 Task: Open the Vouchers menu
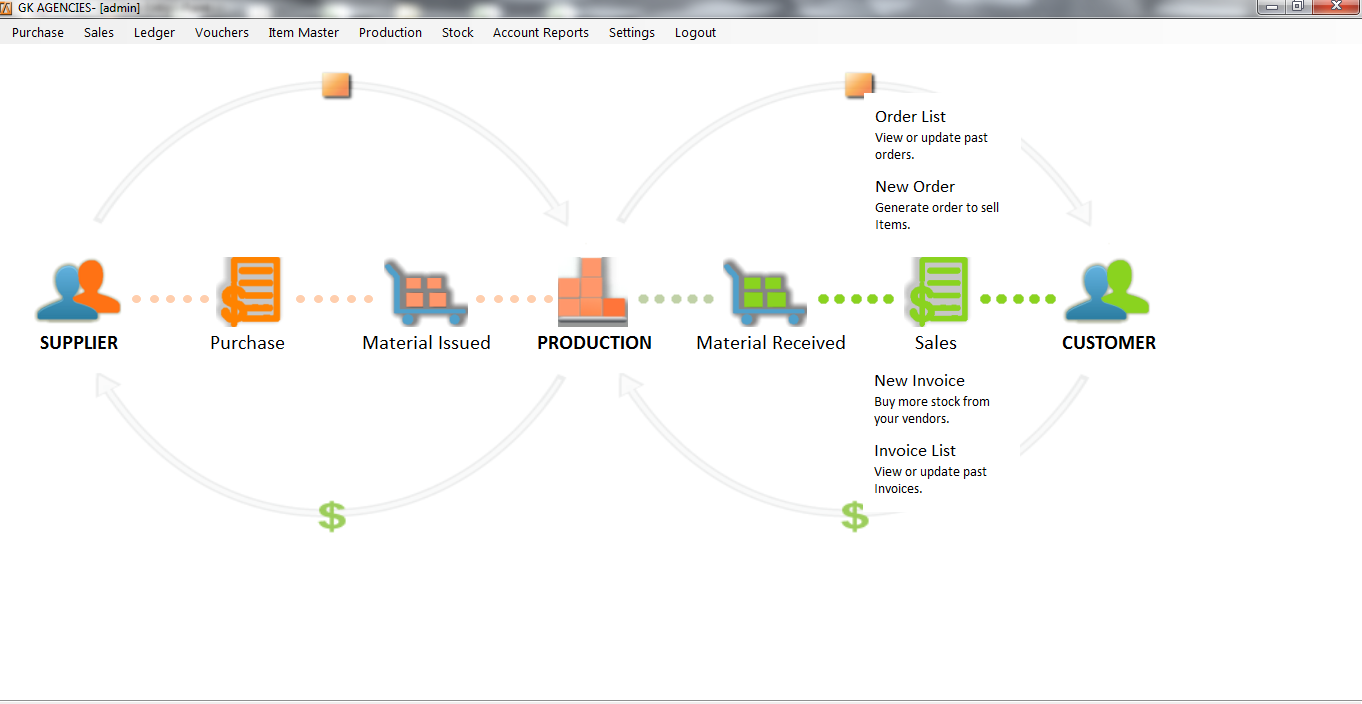click(x=222, y=33)
